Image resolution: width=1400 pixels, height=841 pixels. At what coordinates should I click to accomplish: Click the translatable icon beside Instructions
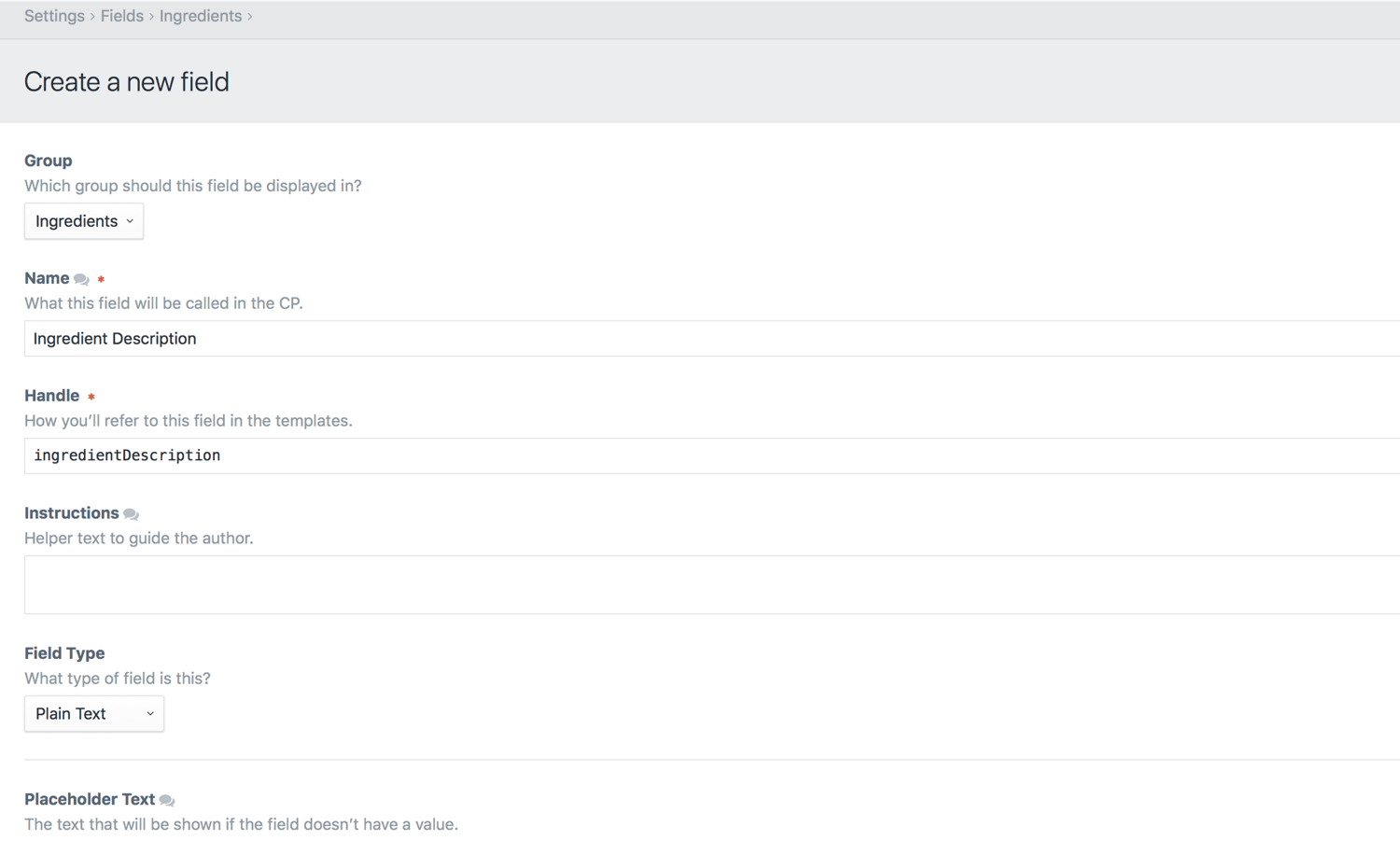click(131, 514)
